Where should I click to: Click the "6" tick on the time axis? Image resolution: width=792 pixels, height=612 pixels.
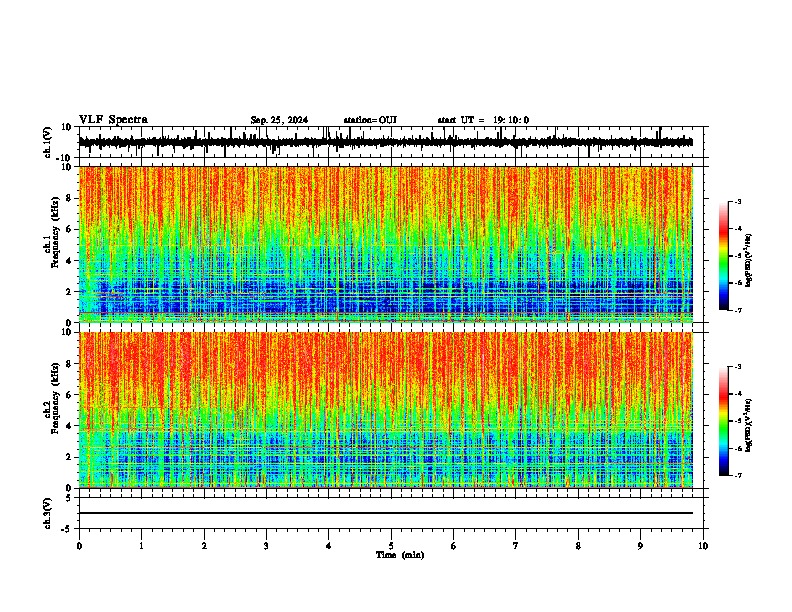454,546
